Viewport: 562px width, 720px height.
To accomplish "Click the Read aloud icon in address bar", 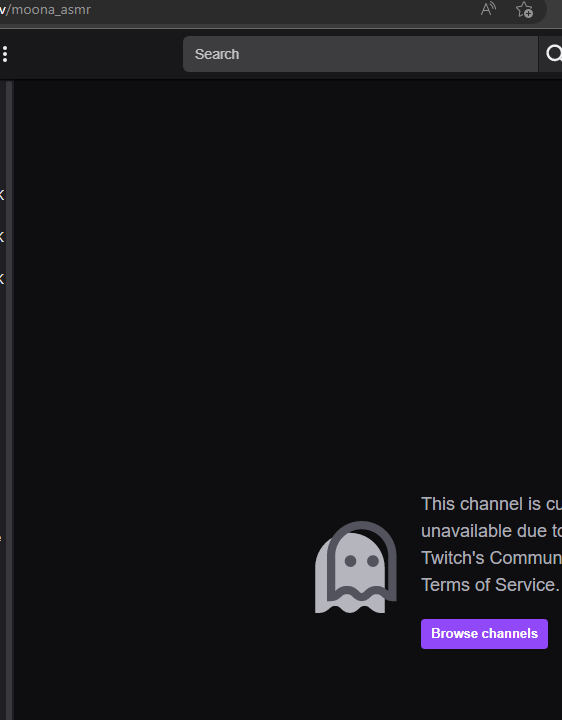I will point(488,9).
